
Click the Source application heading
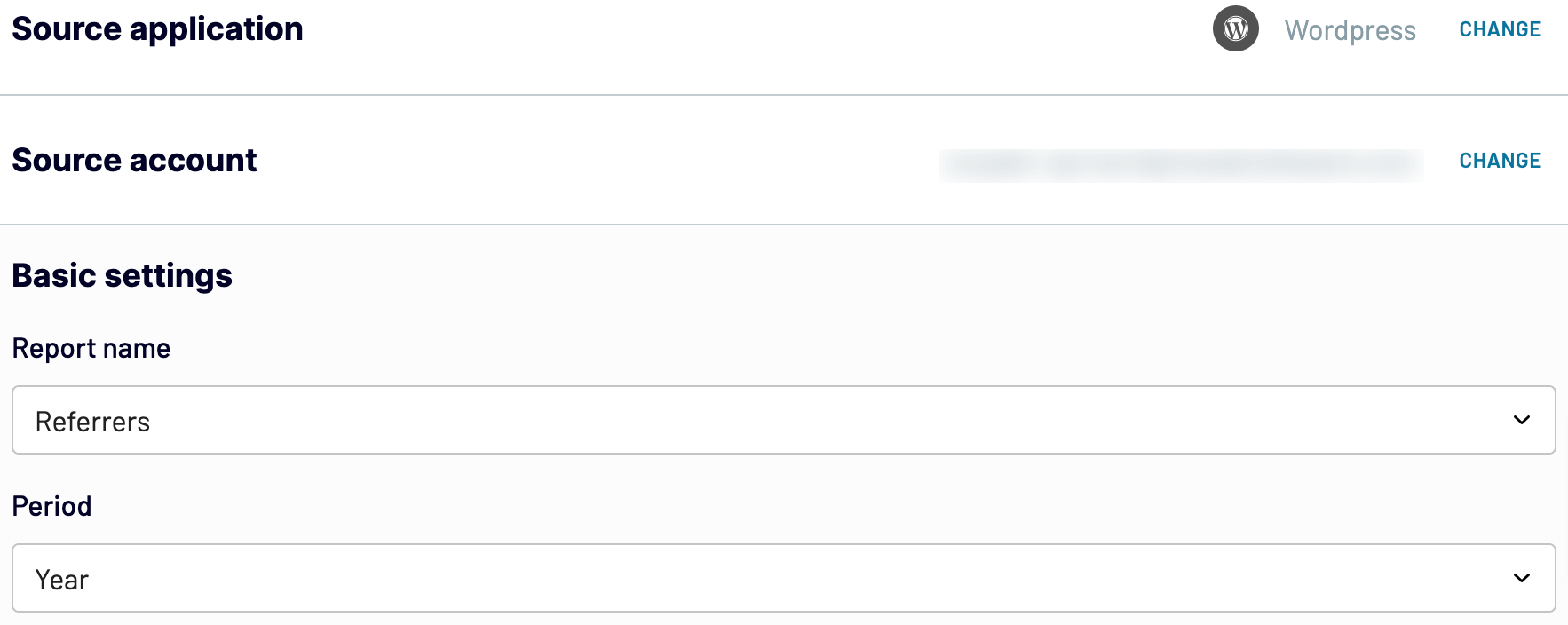tap(157, 29)
